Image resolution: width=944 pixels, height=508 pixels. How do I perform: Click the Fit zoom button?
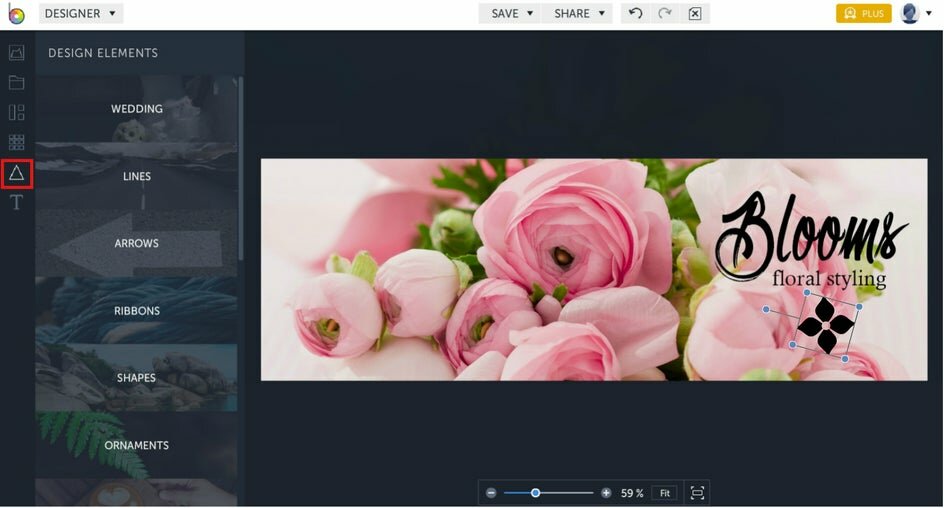tap(665, 493)
